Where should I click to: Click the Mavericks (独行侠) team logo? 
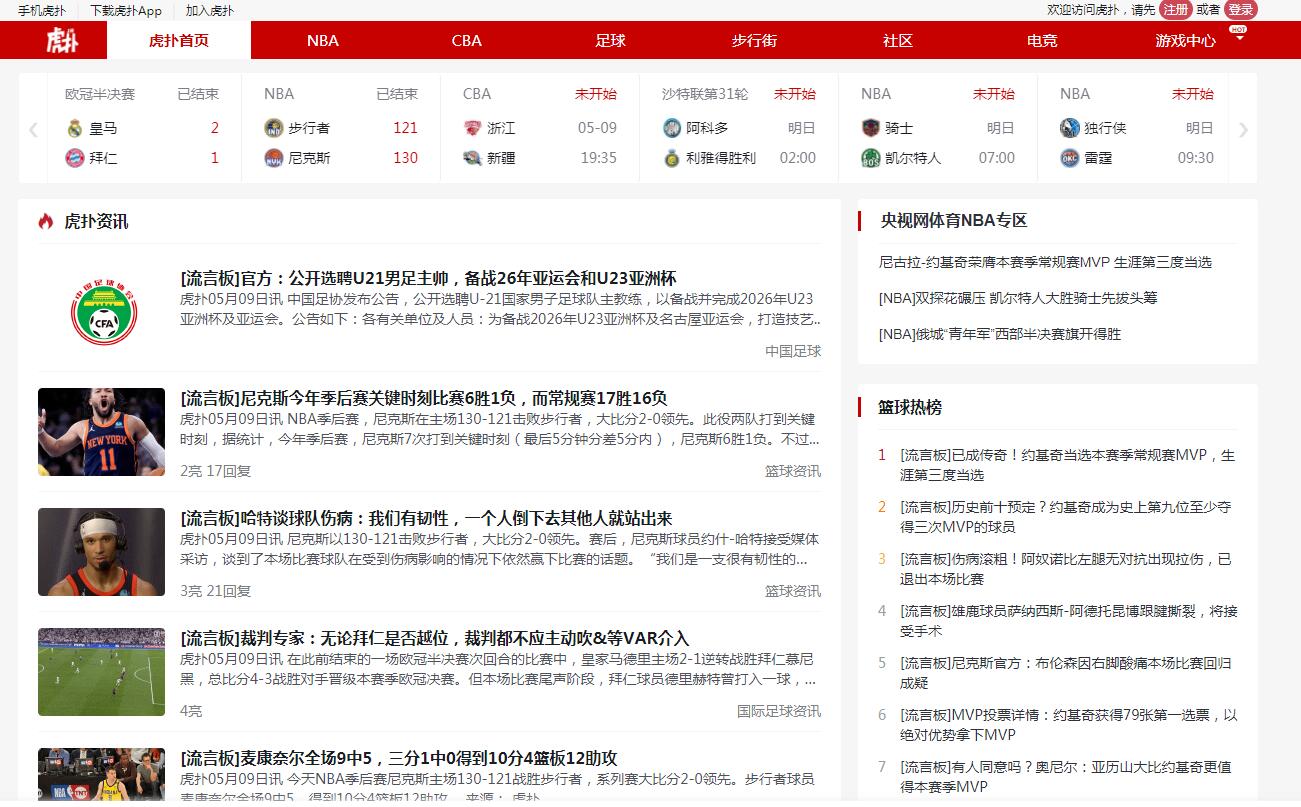[1069, 128]
